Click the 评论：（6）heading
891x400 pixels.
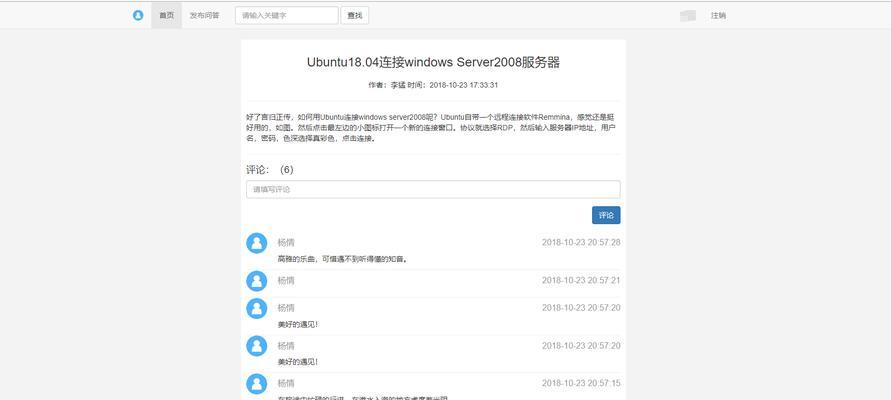[270, 170]
